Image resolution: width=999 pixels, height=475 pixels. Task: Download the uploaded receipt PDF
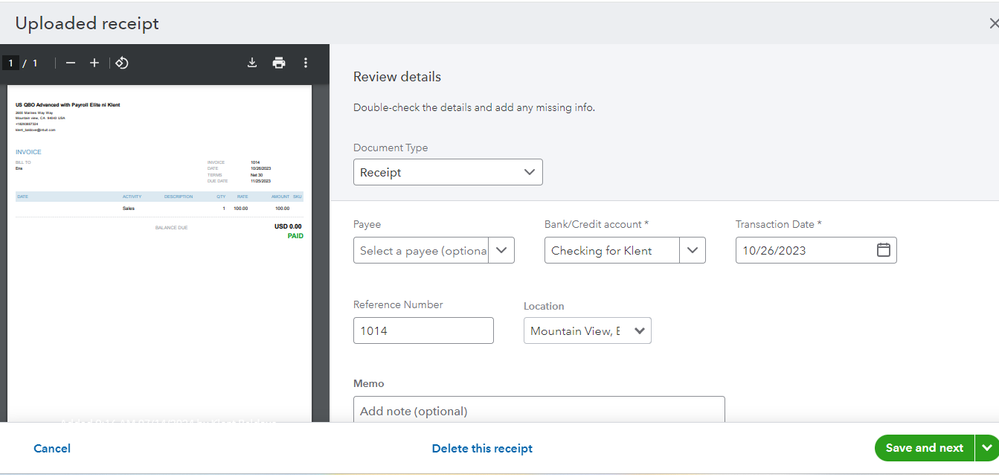point(252,63)
